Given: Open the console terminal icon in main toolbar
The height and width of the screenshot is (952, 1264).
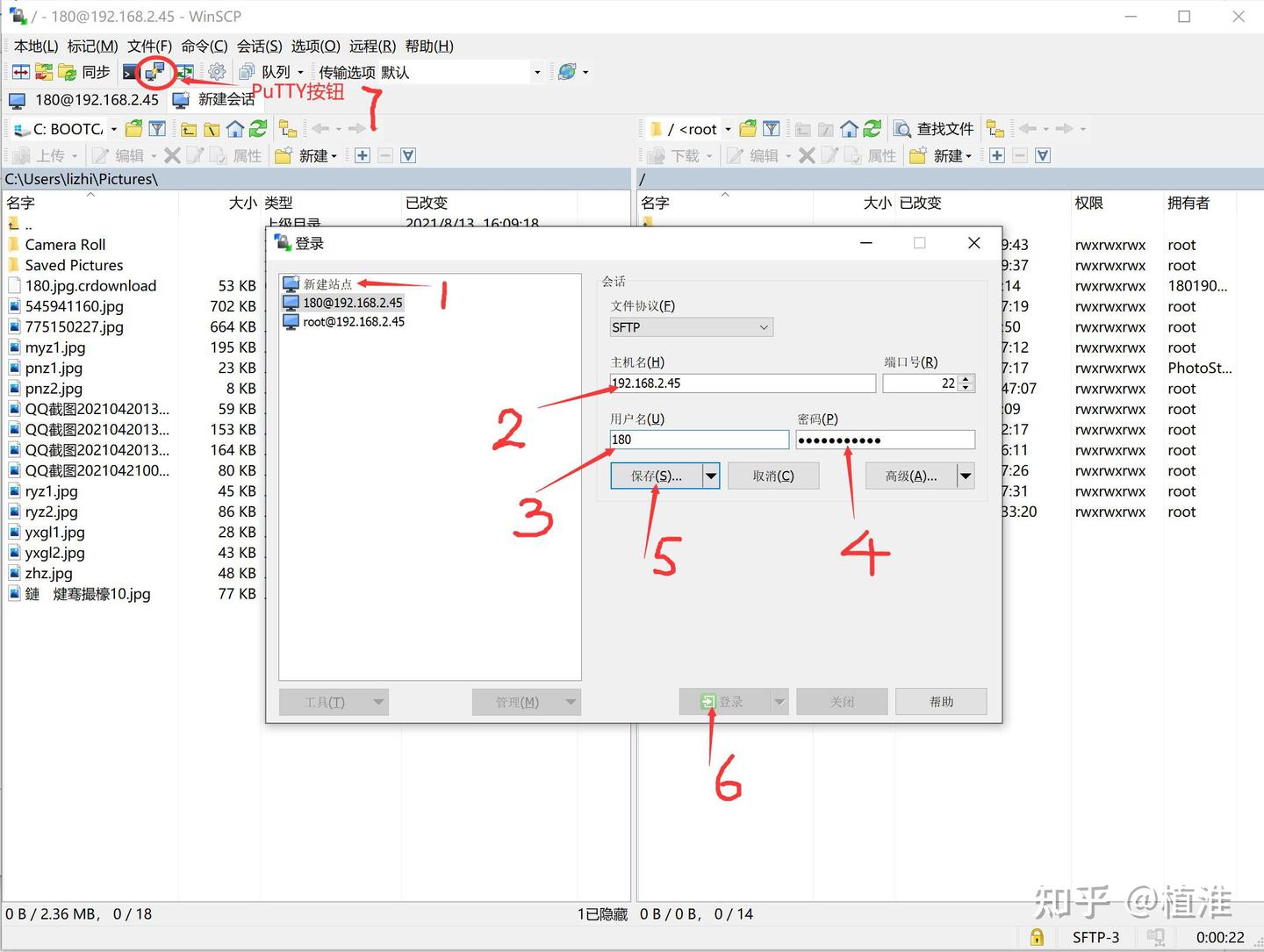Looking at the screenshot, I should (x=130, y=72).
